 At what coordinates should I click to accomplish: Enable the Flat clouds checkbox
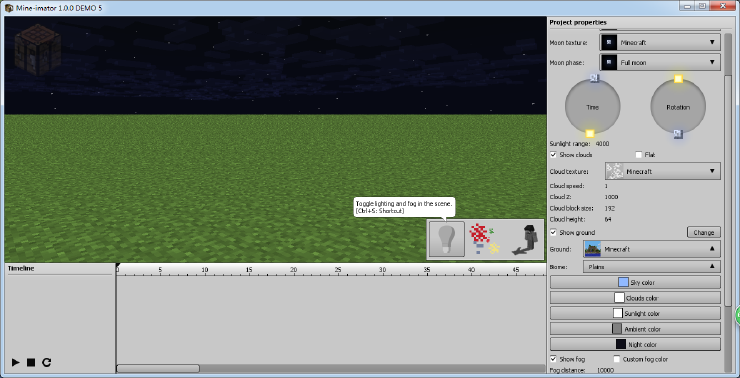tap(639, 155)
